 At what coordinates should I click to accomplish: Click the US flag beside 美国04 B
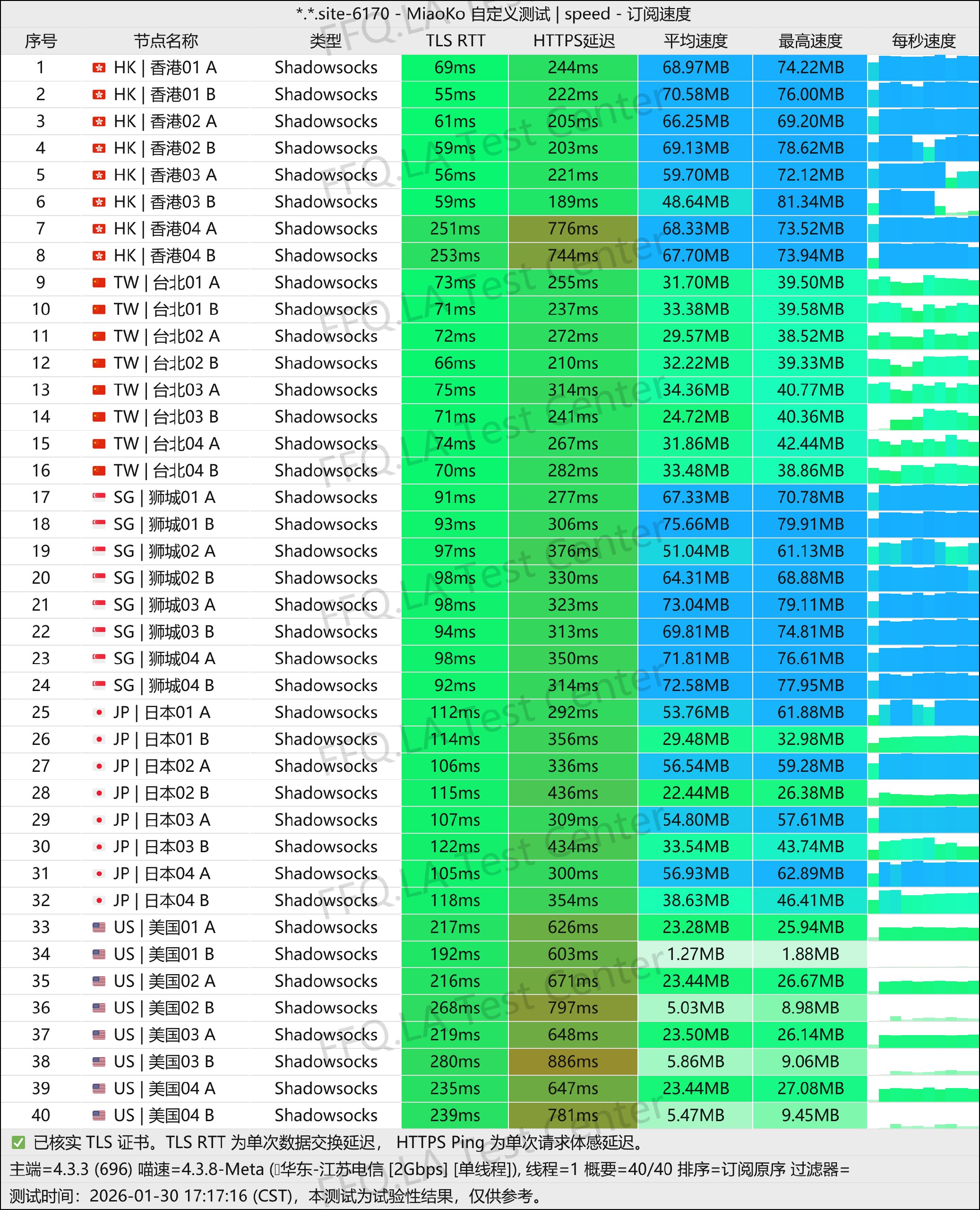99,1115
